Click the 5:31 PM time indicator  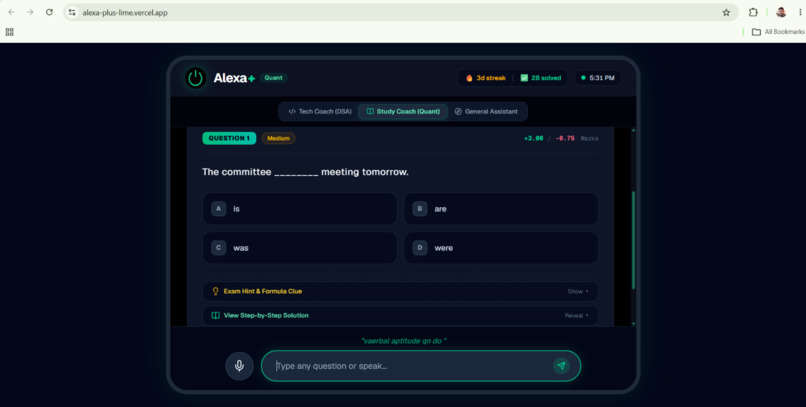[x=598, y=78]
